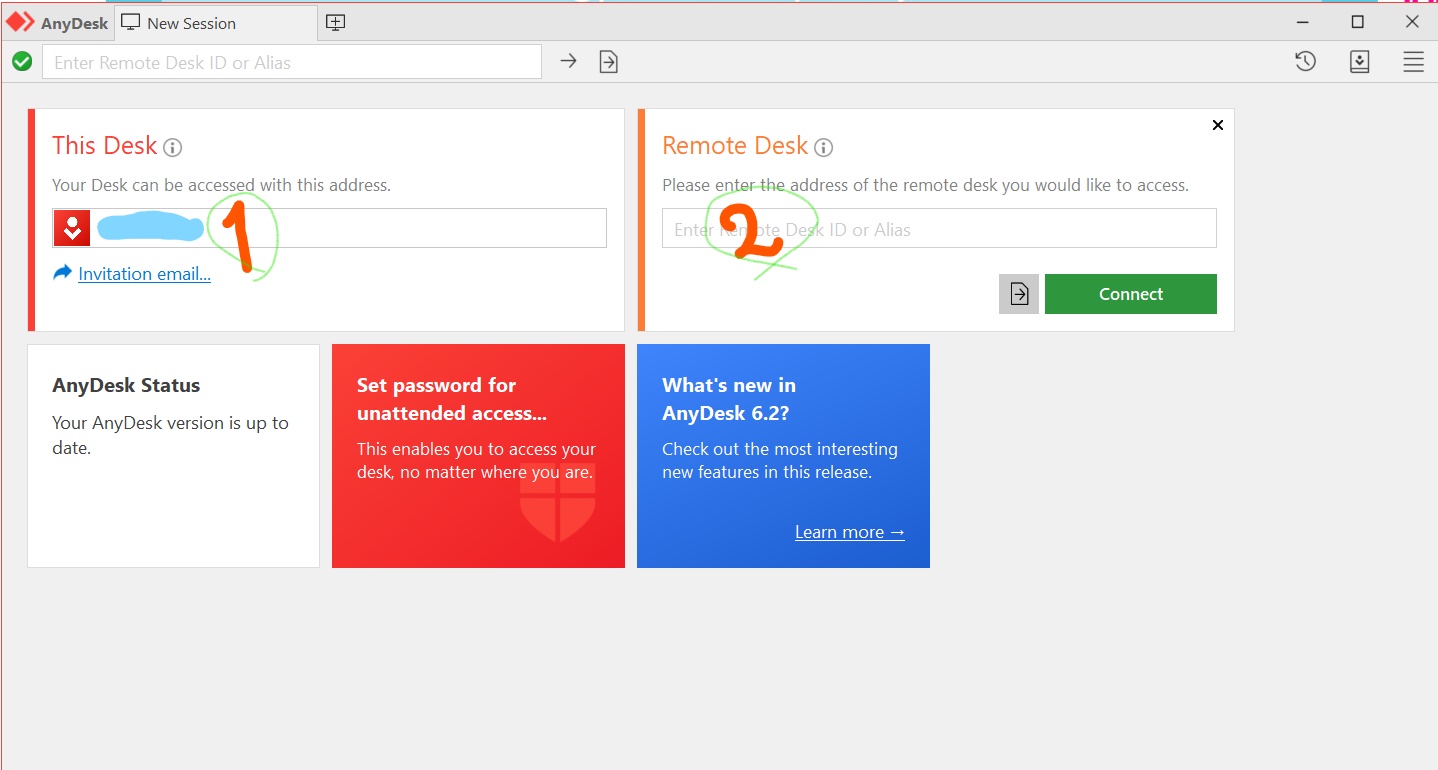1438x770 pixels.
Task: Focus the top Remote Desk ID address bar
Action: 292,62
